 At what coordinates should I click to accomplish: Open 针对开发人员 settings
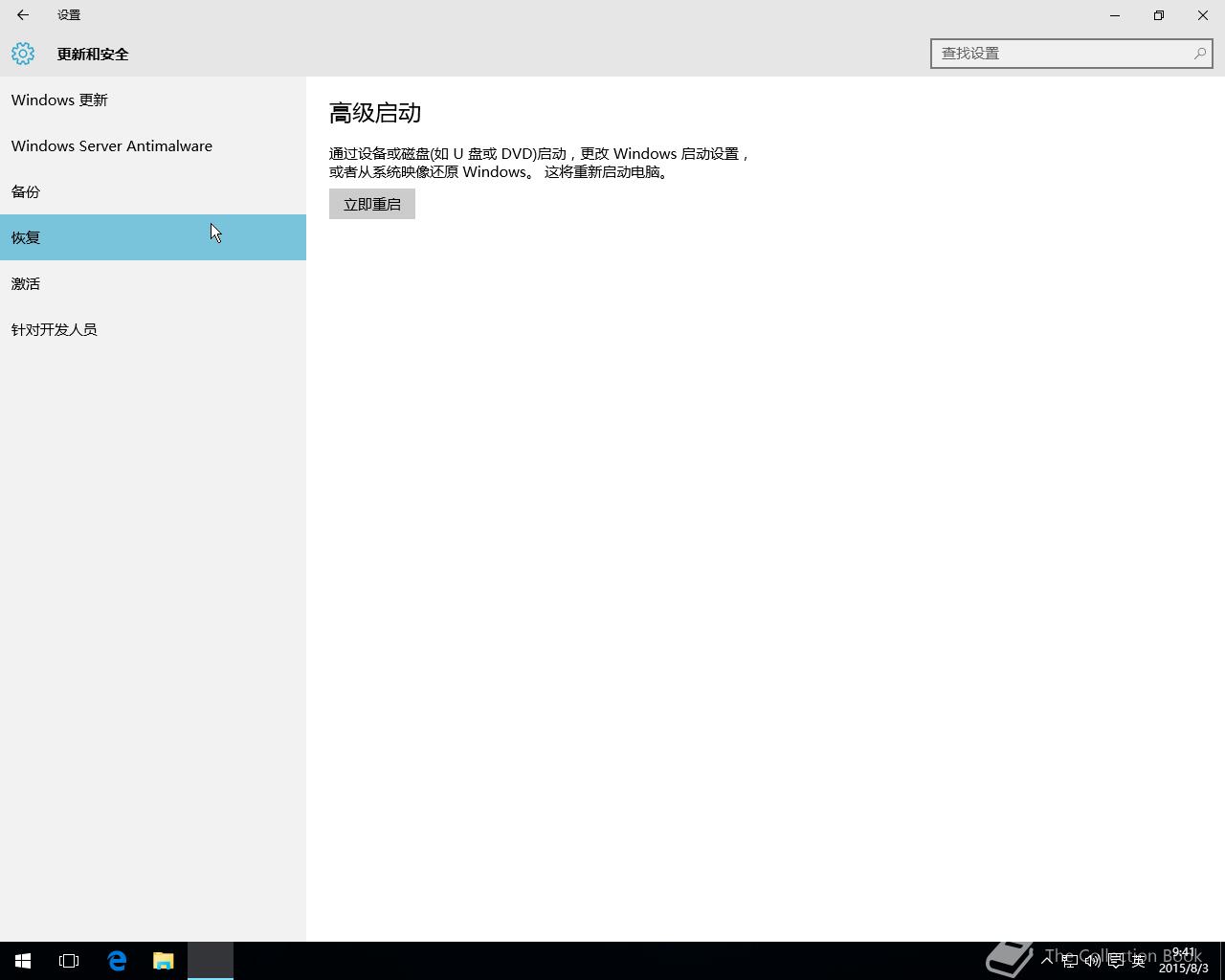click(x=153, y=329)
